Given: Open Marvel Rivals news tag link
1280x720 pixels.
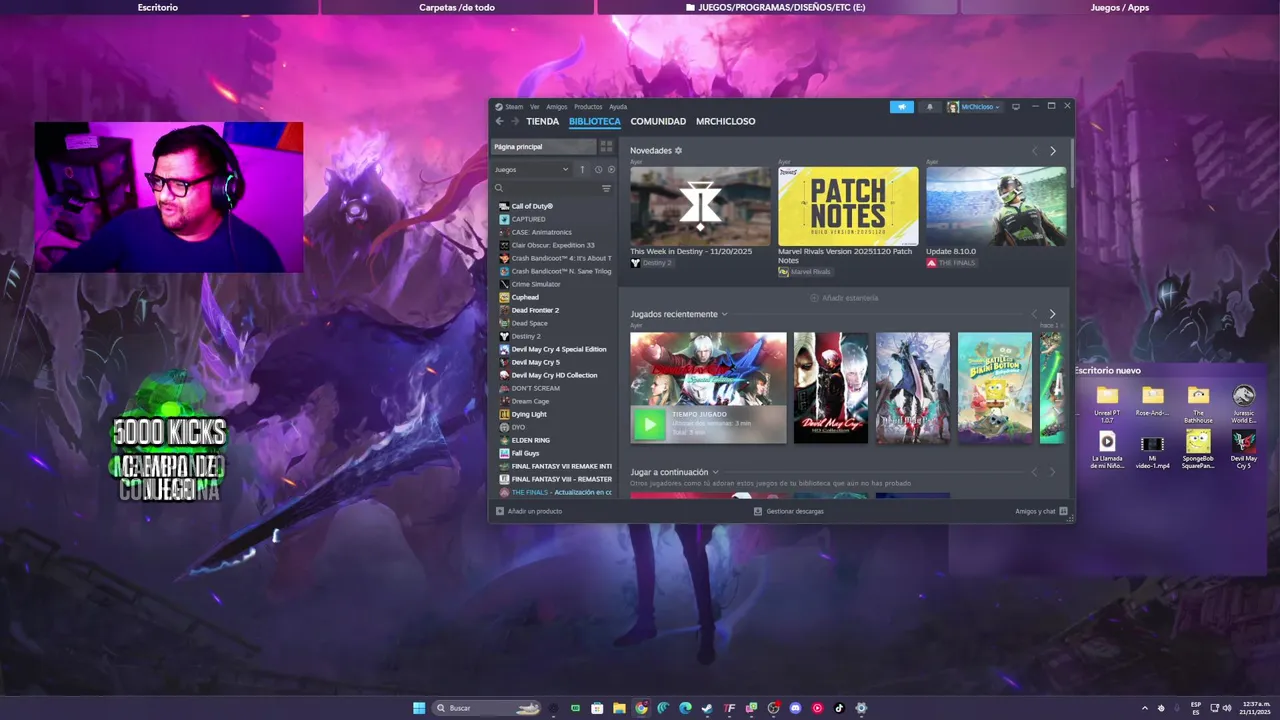Looking at the screenshot, I should [805, 272].
